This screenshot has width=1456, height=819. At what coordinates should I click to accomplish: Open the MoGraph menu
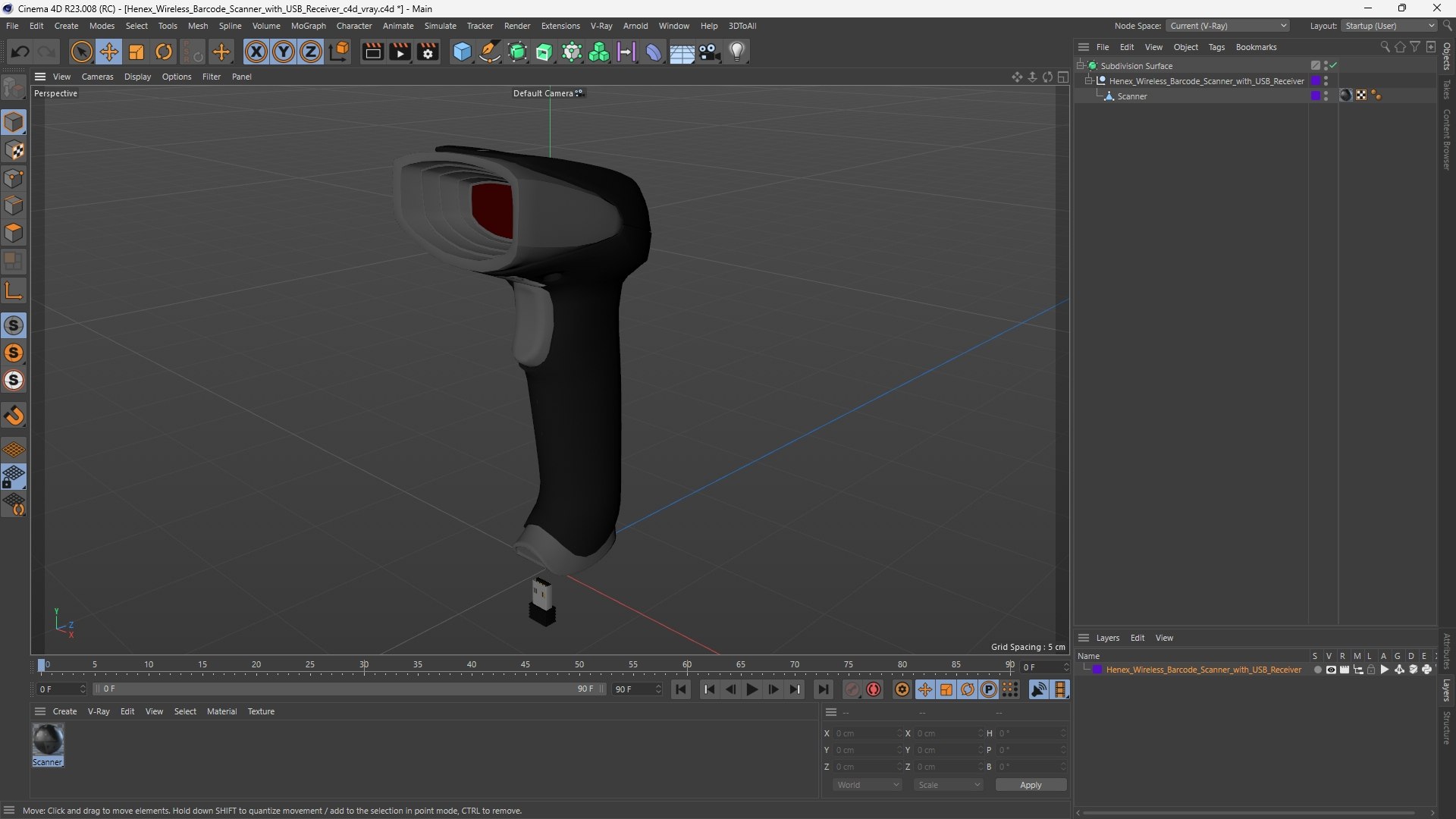308,26
